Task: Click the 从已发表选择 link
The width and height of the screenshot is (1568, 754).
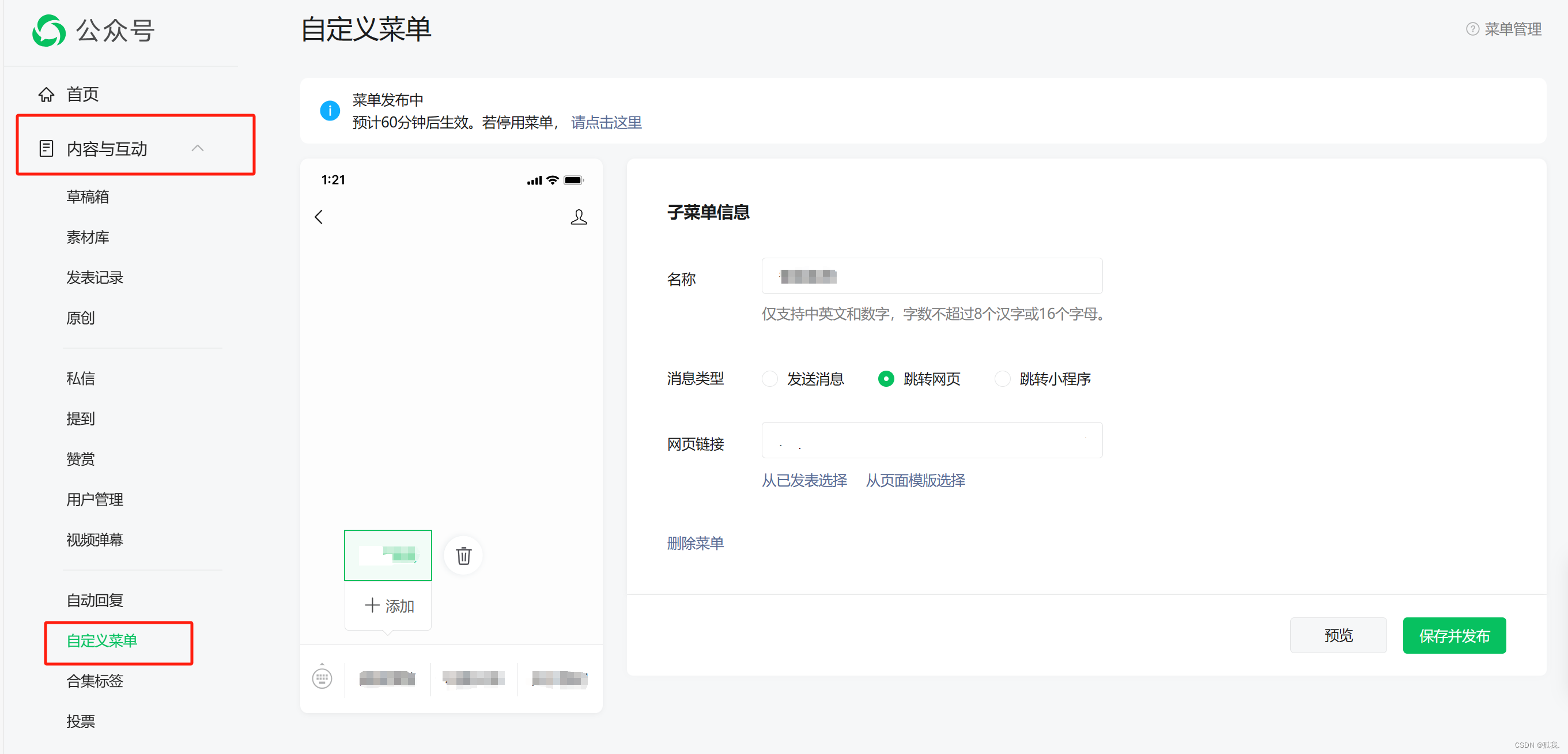Action: click(x=804, y=481)
